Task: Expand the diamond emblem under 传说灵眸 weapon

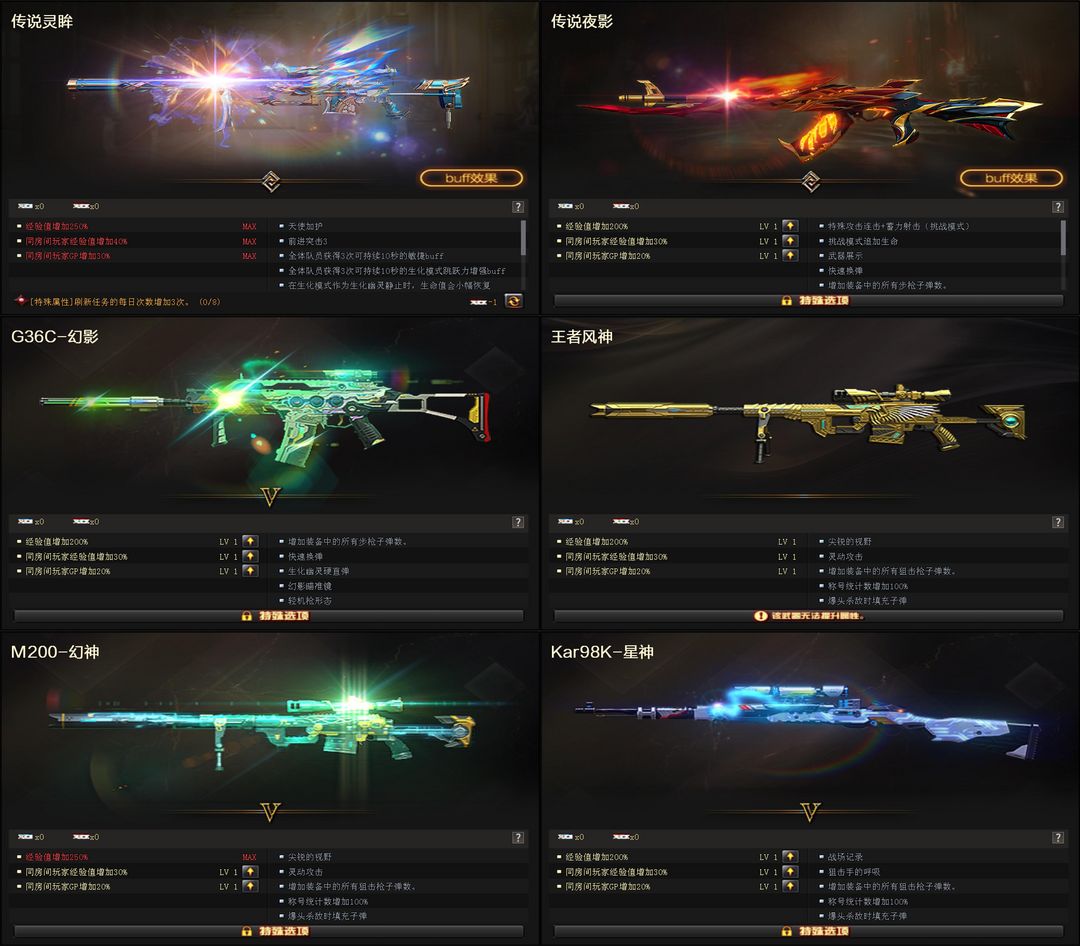Action: point(271,181)
